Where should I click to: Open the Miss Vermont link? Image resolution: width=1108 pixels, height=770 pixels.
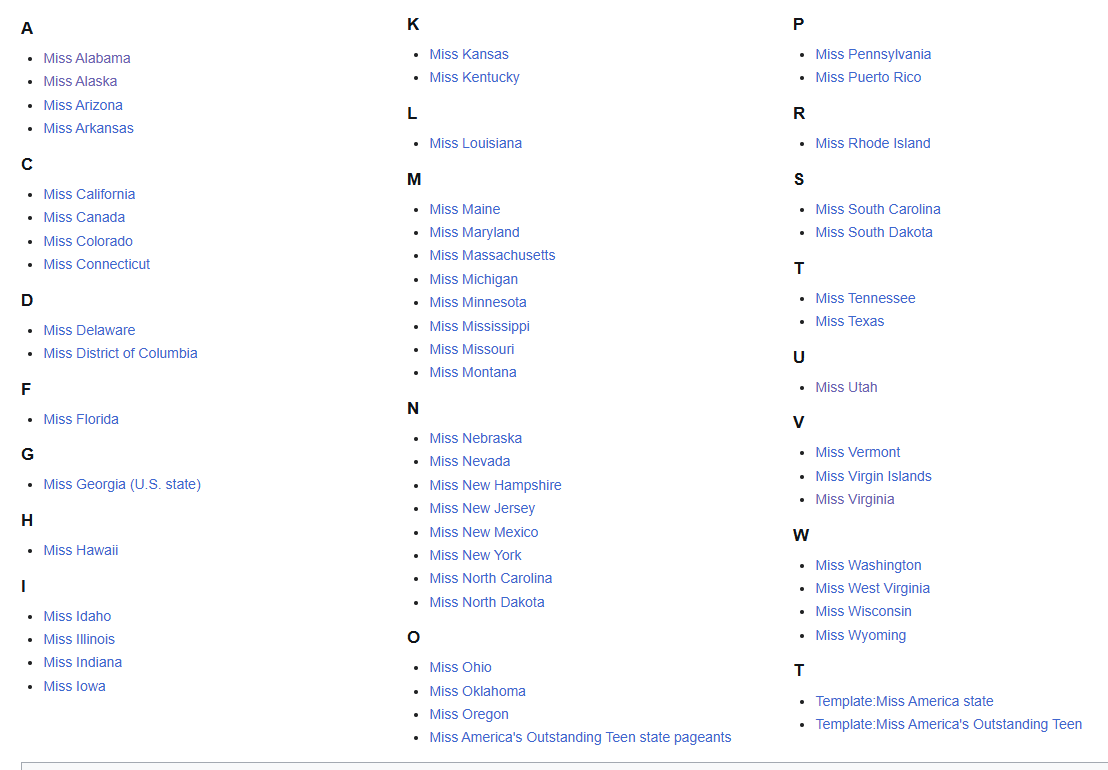pos(857,452)
